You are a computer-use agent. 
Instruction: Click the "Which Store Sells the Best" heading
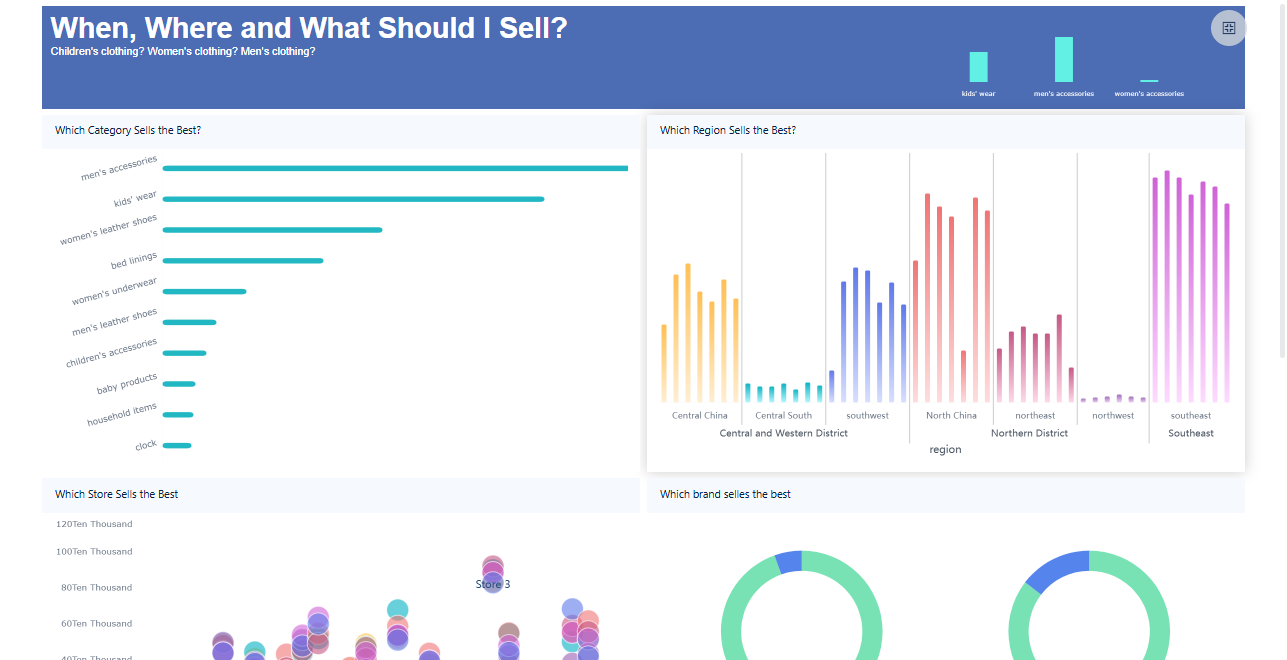coord(116,495)
